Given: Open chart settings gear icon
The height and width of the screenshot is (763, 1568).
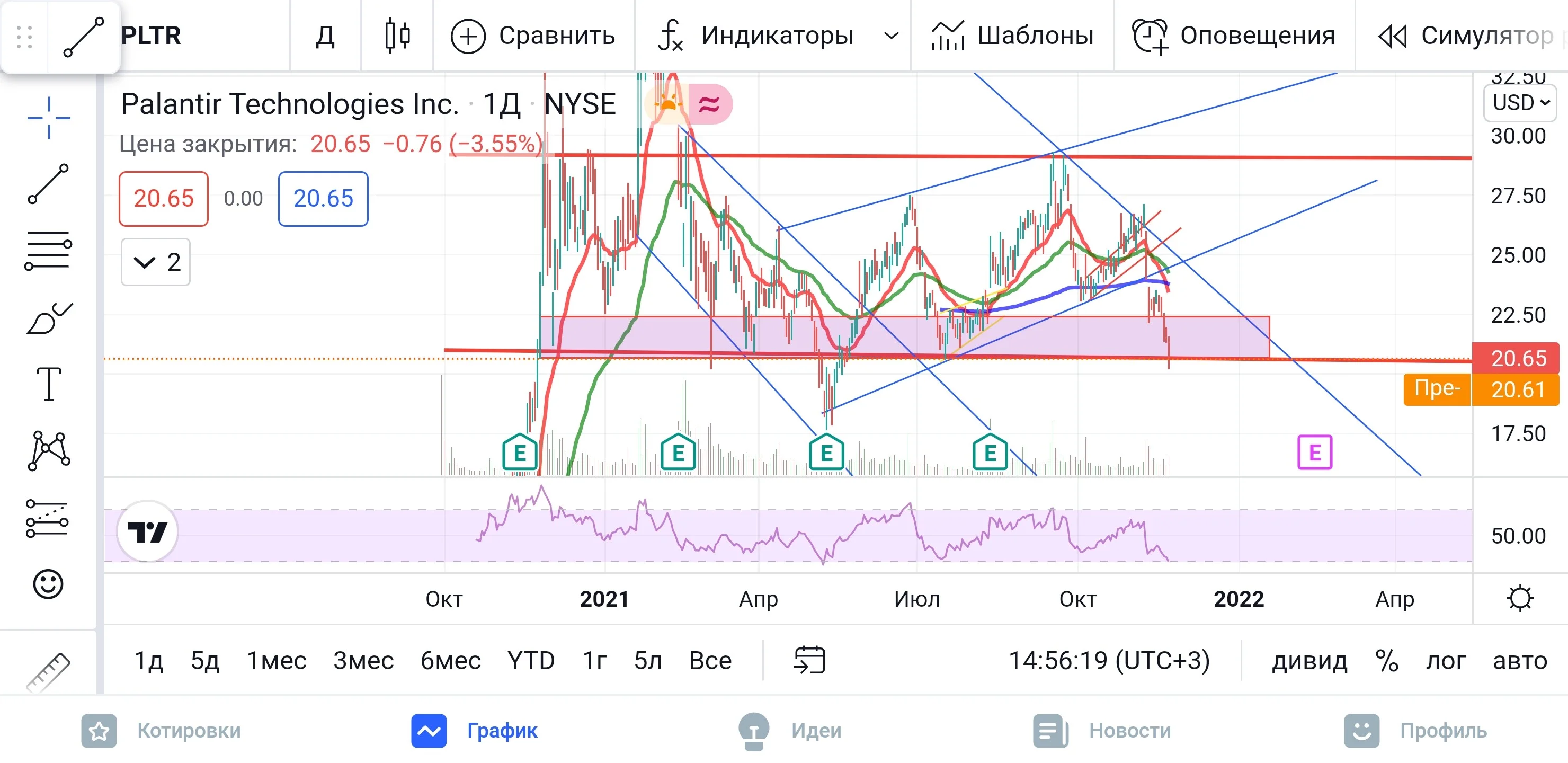Looking at the screenshot, I should pos(1520,598).
